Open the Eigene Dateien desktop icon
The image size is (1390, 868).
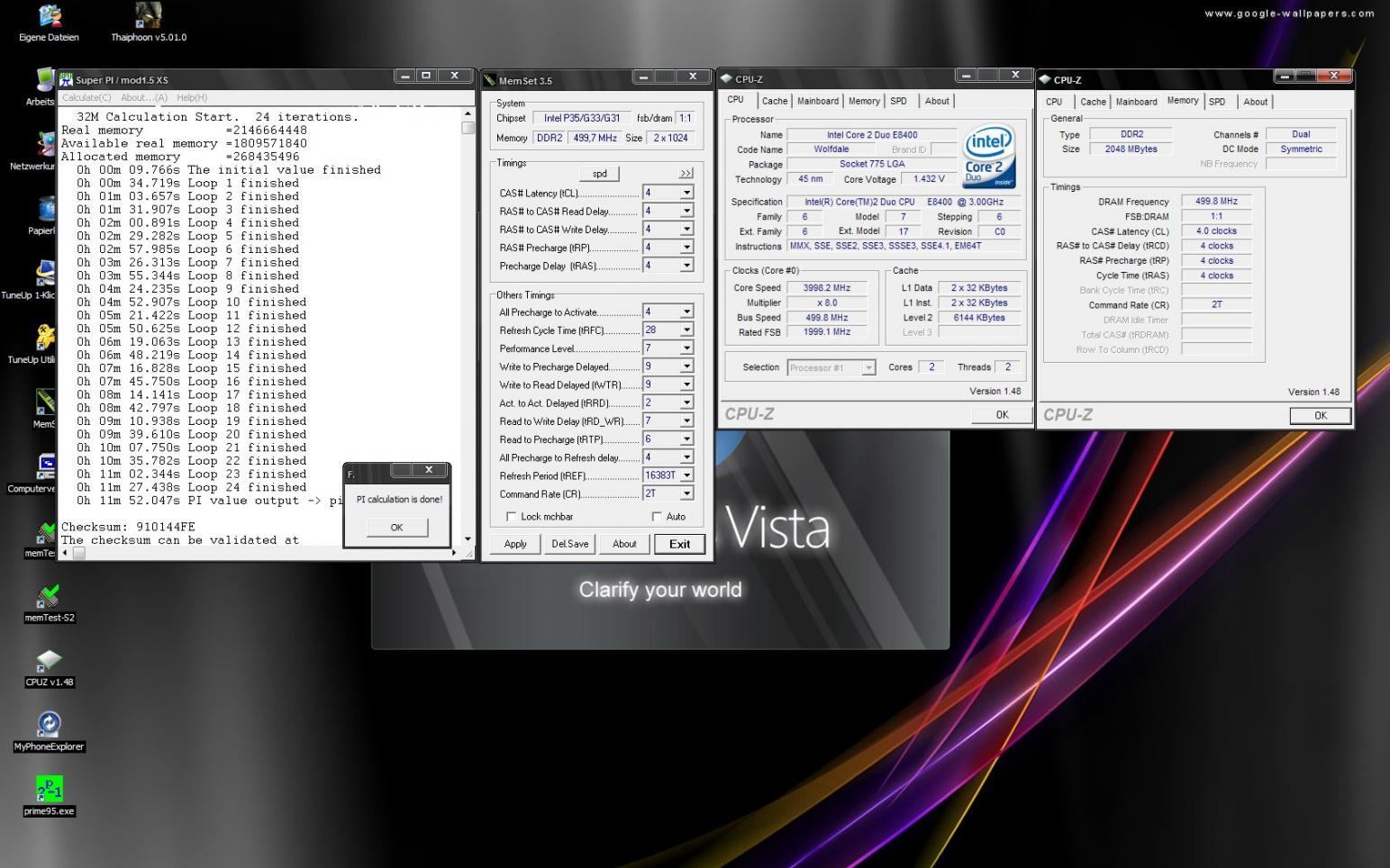coord(49,23)
